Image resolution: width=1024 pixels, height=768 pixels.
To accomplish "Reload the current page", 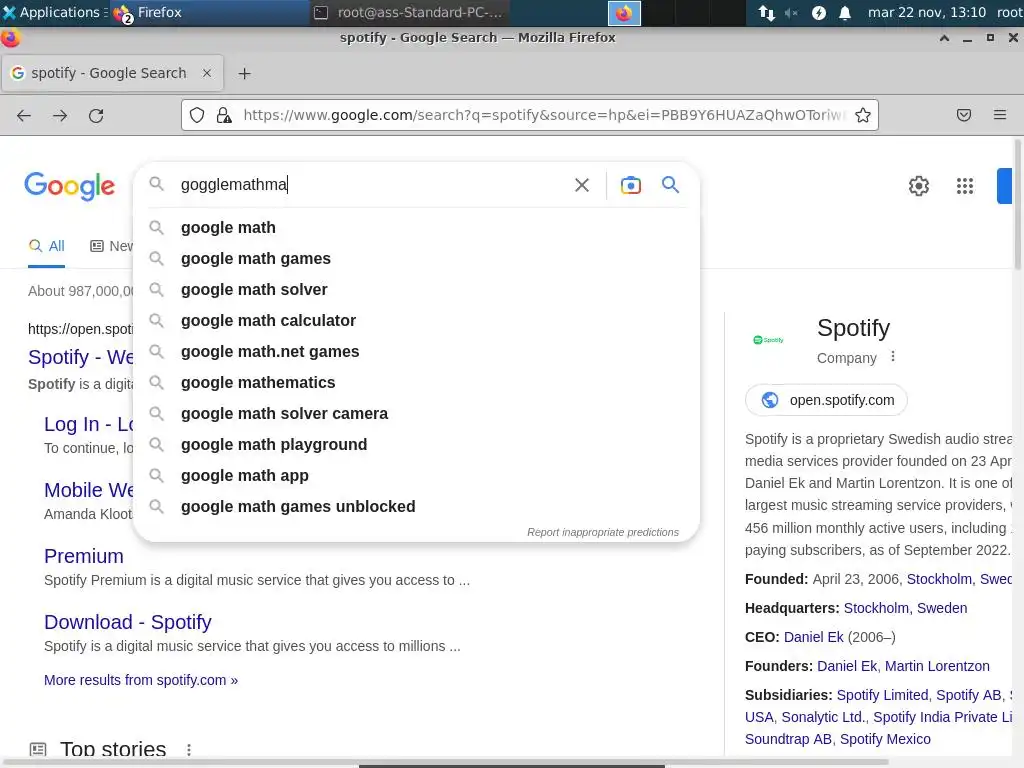I will (x=96, y=116).
